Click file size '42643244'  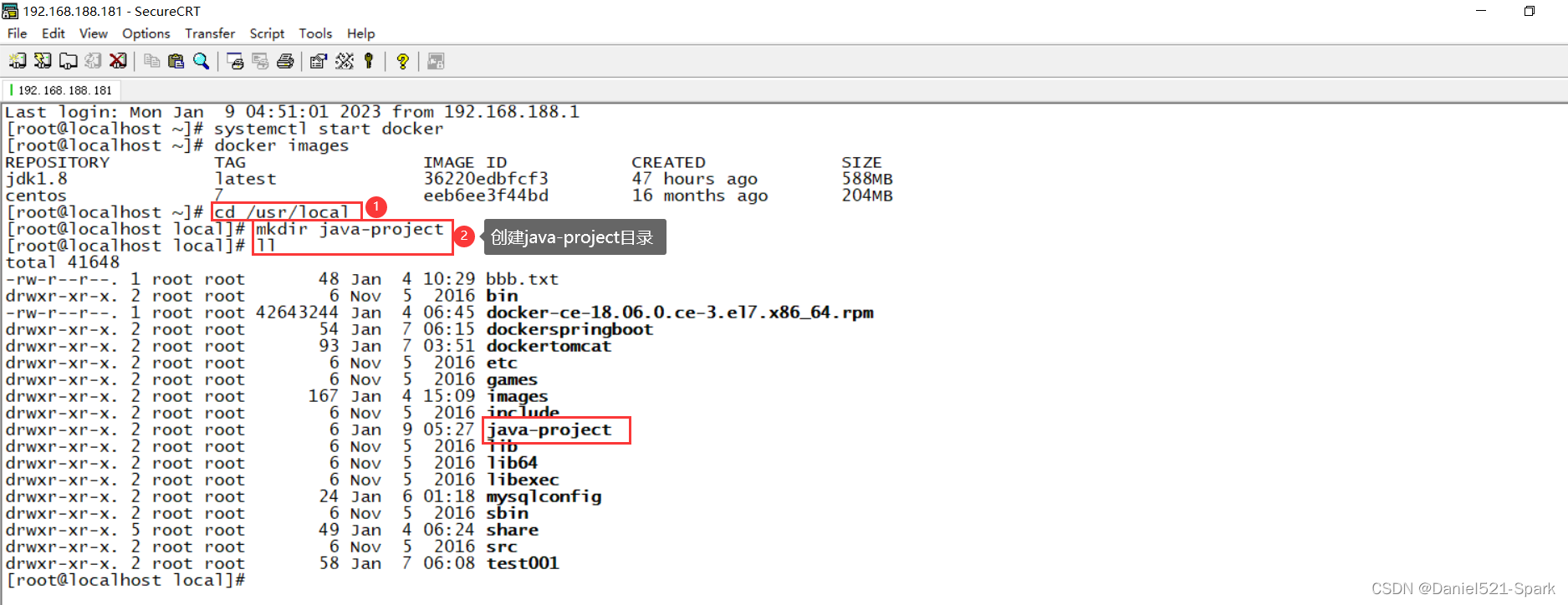[297, 313]
